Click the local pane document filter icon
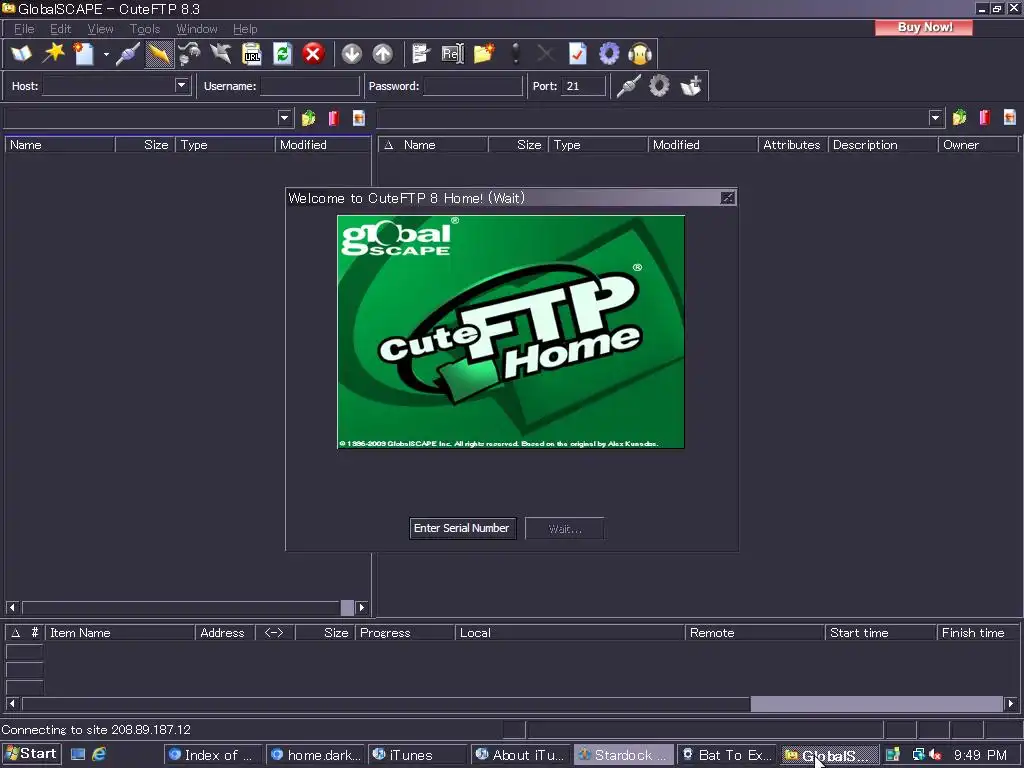The width and height of the screenshot is (1024, 768). (x=359, y=118)
